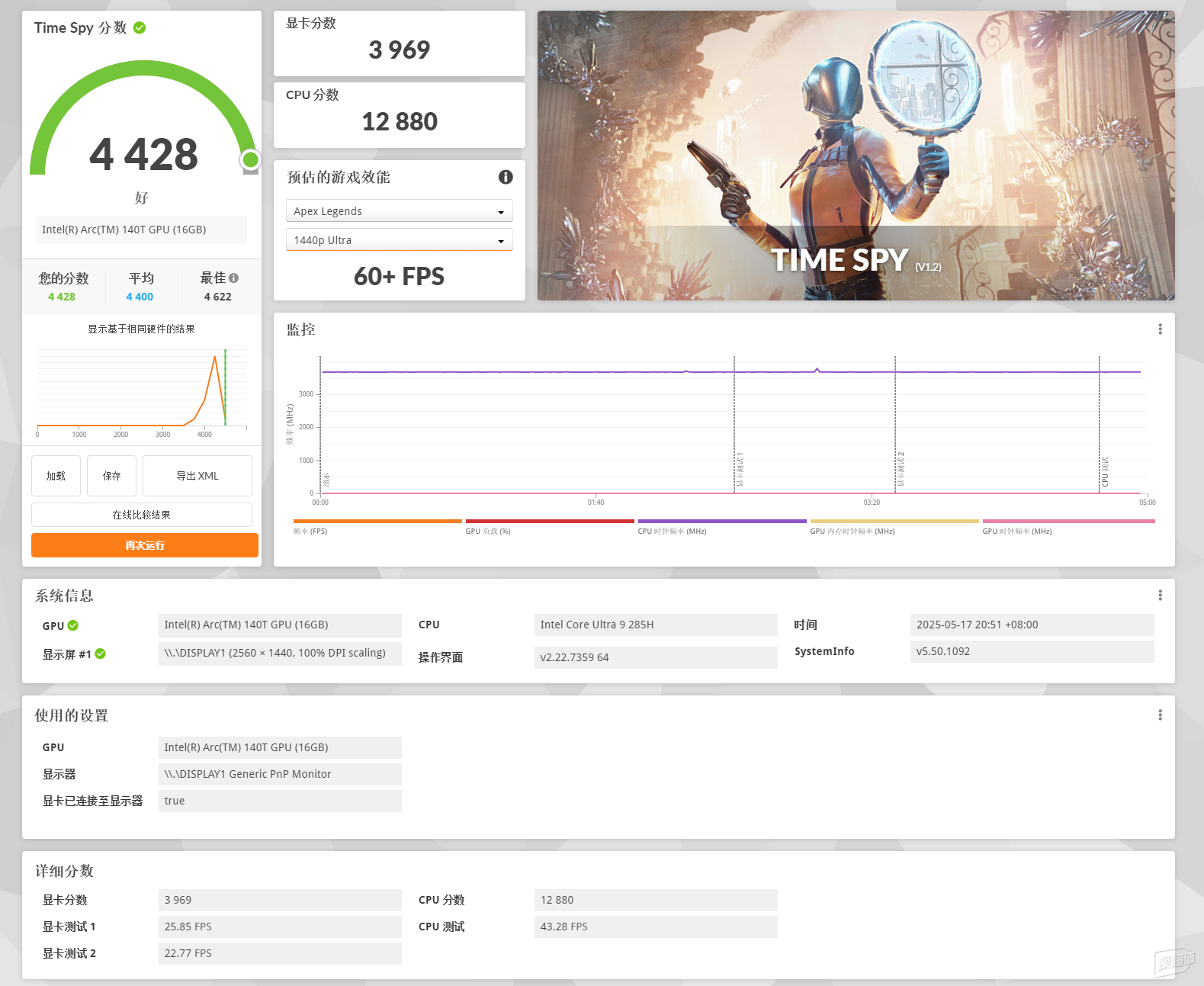Click the 60+ FPS estimate
Viewport: 1204px width, 986px height.
click(399, 276)
